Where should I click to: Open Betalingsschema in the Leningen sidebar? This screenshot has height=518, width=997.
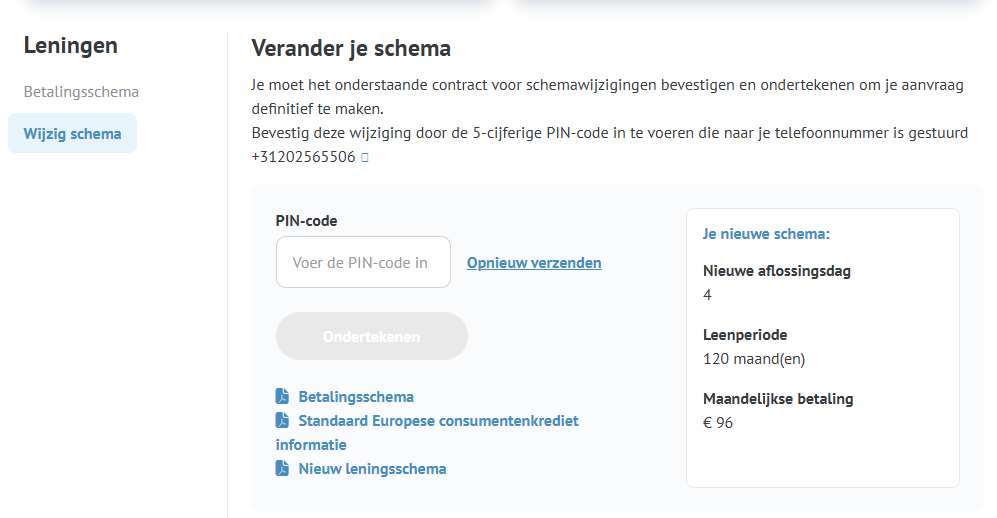[x=81, y=92]
